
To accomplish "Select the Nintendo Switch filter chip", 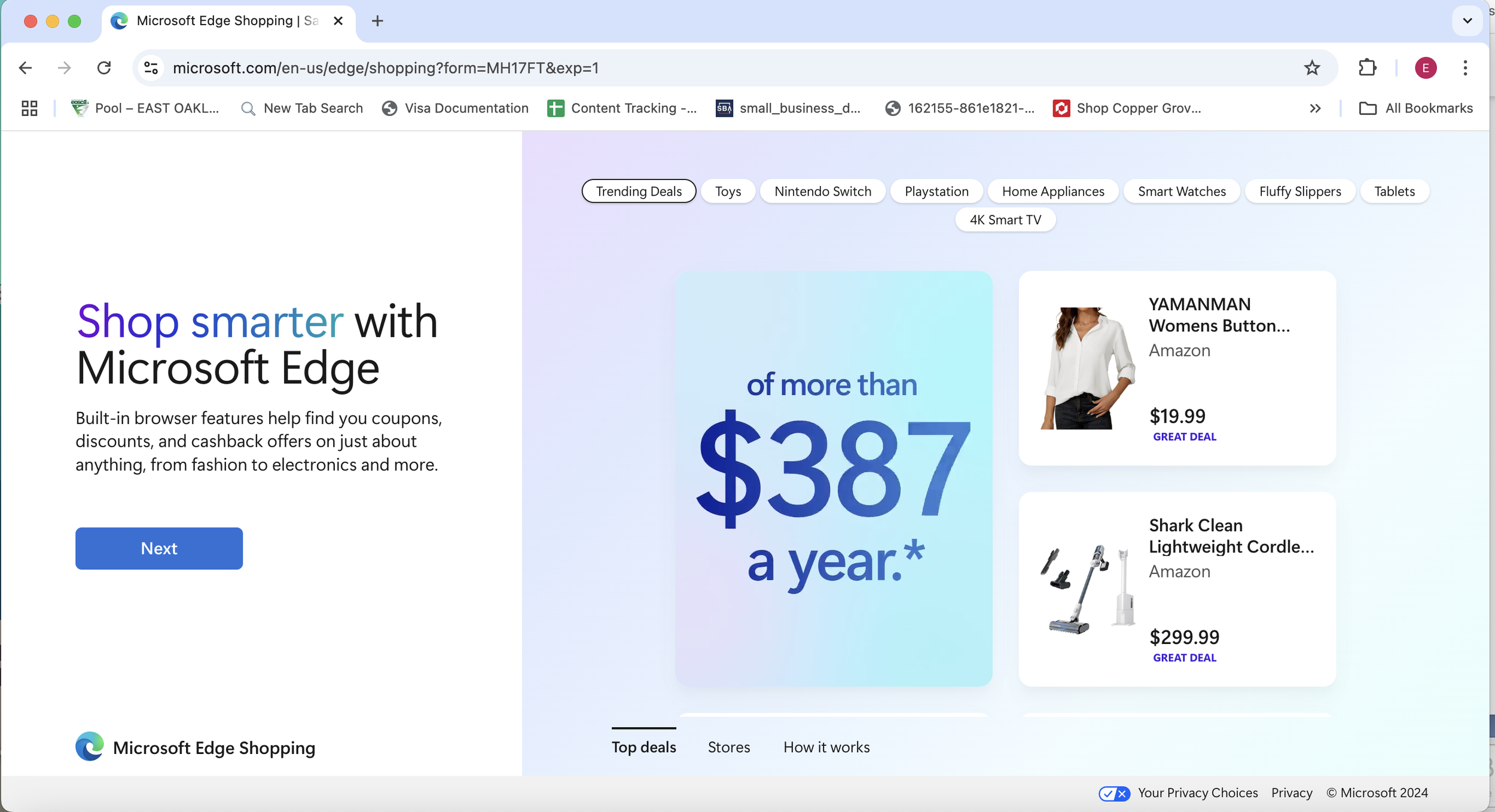I will (822, 191).
